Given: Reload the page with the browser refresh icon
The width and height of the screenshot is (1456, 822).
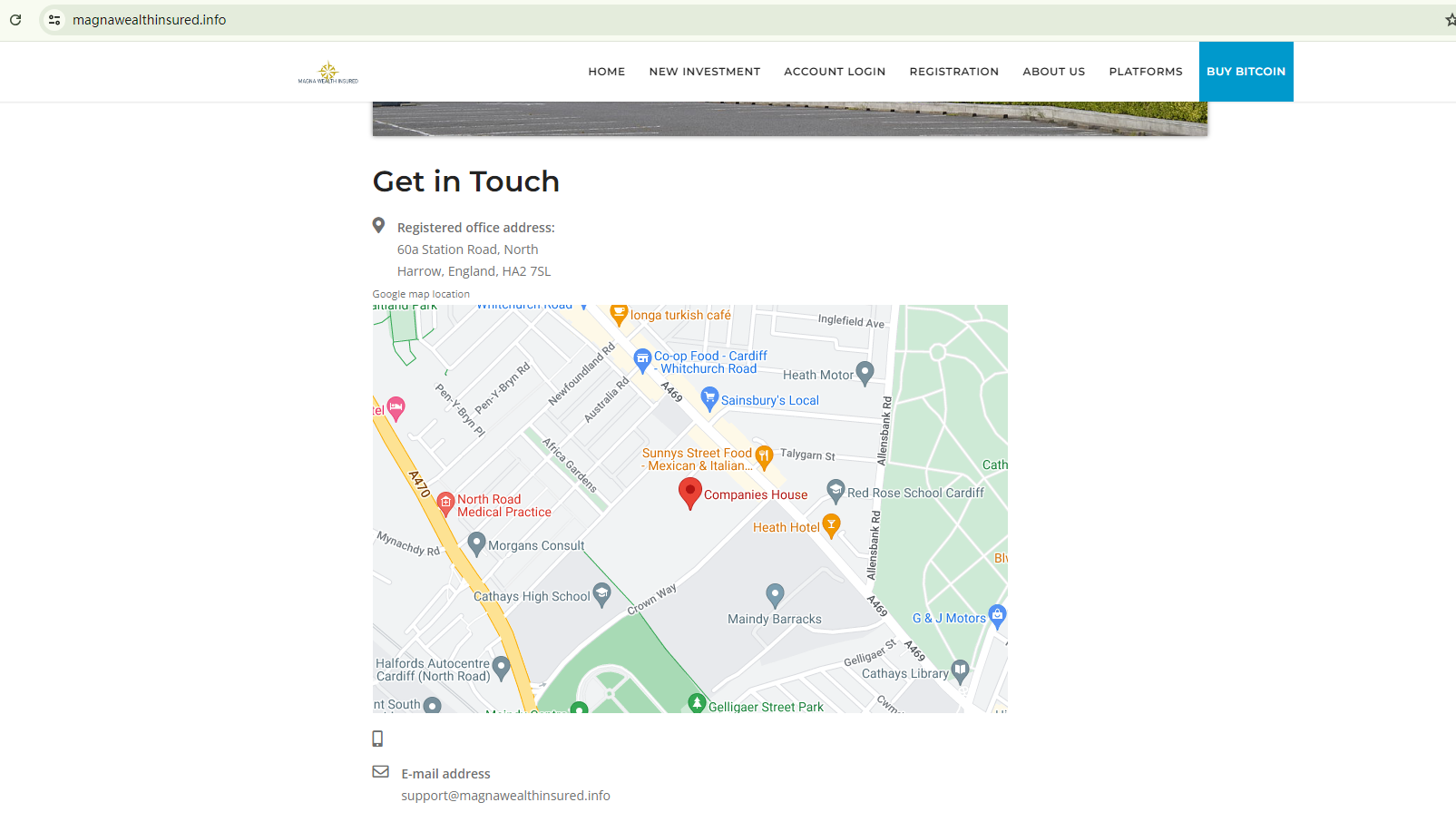Looking at the screenshot, I should (15, 20).
